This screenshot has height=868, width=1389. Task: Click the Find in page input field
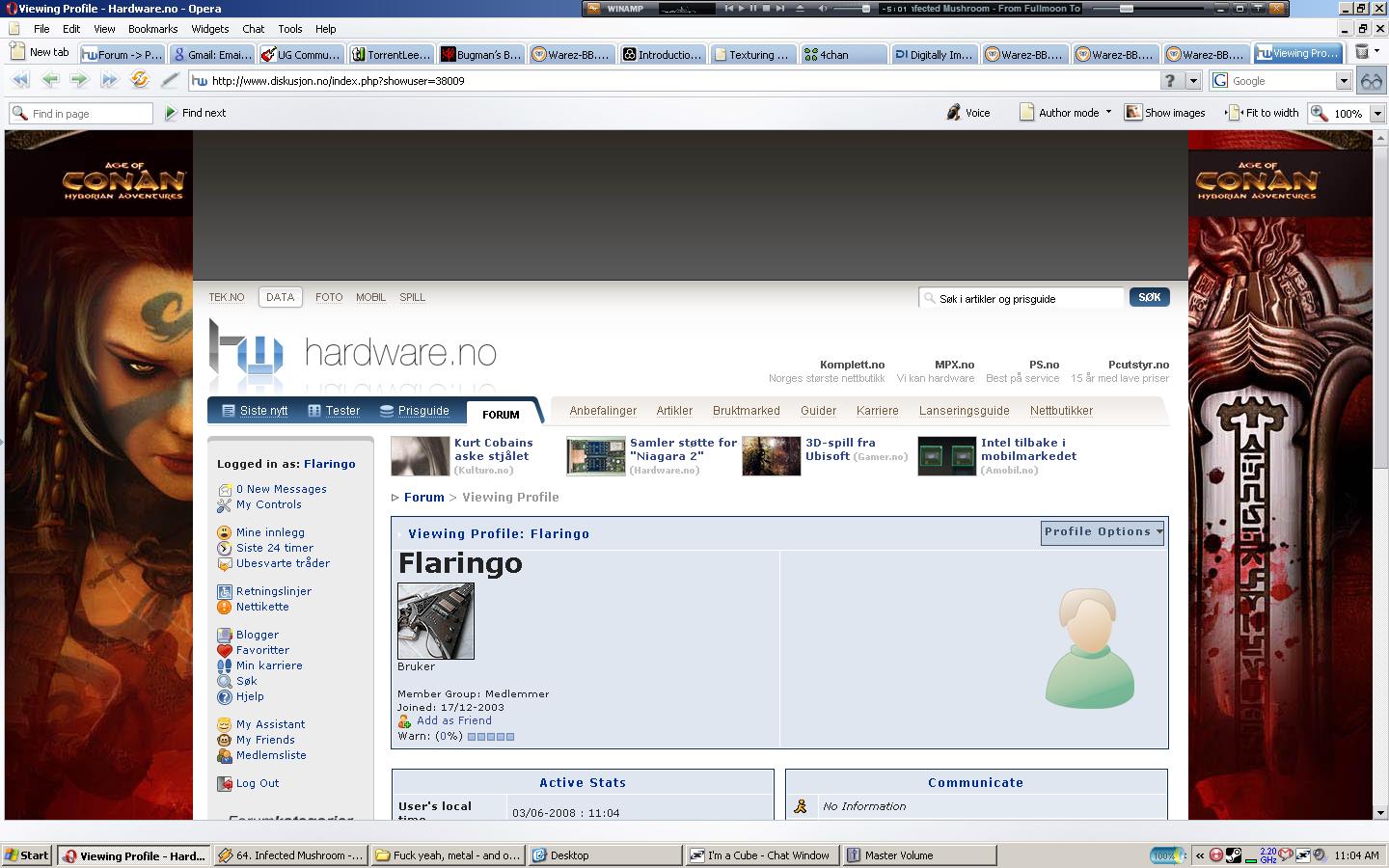[81, 114]
